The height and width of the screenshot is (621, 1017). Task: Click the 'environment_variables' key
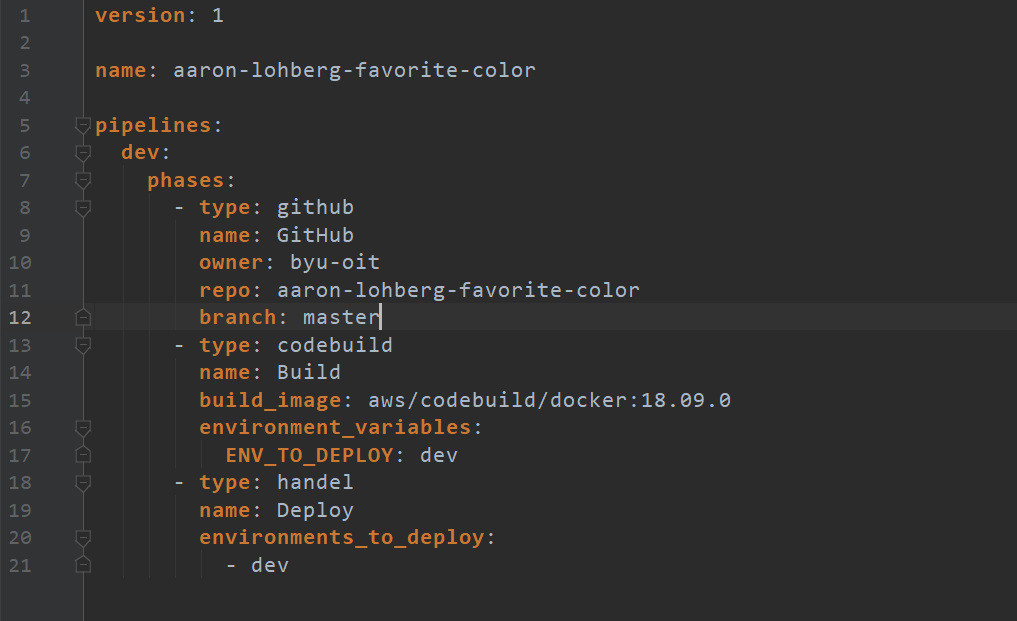[x=335, y=428]
